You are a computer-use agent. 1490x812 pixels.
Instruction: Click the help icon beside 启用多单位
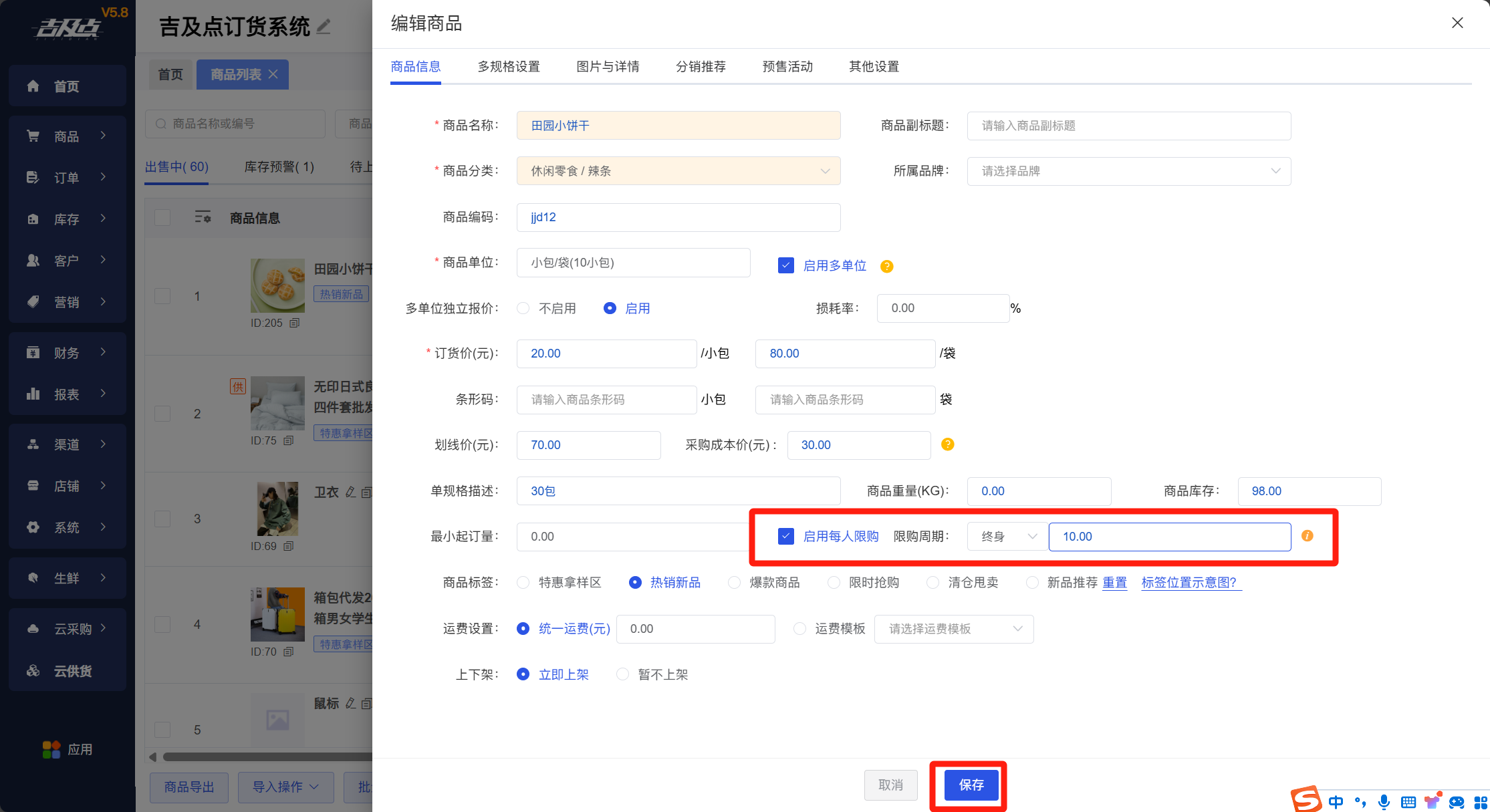point(886,266)
